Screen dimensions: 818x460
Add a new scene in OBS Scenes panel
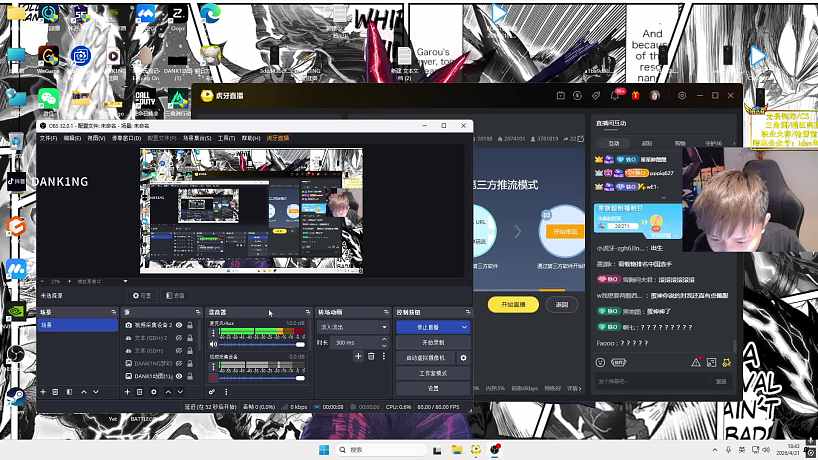[43, 392]
